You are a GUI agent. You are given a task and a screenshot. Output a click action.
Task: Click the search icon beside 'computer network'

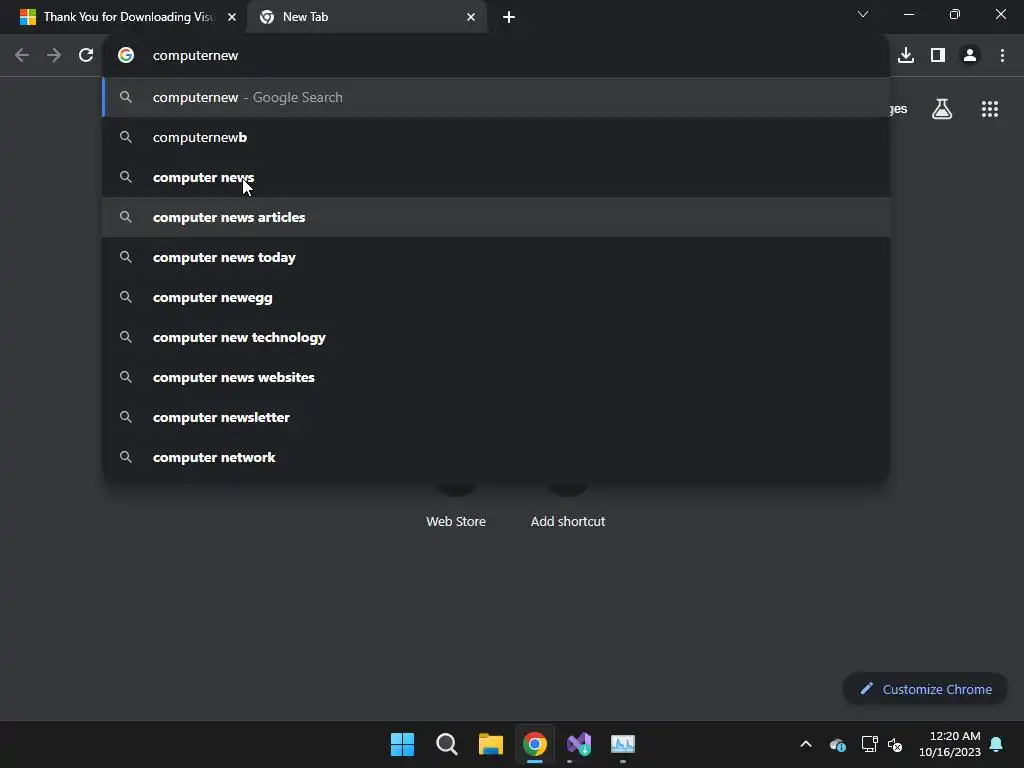pos(126,457)
